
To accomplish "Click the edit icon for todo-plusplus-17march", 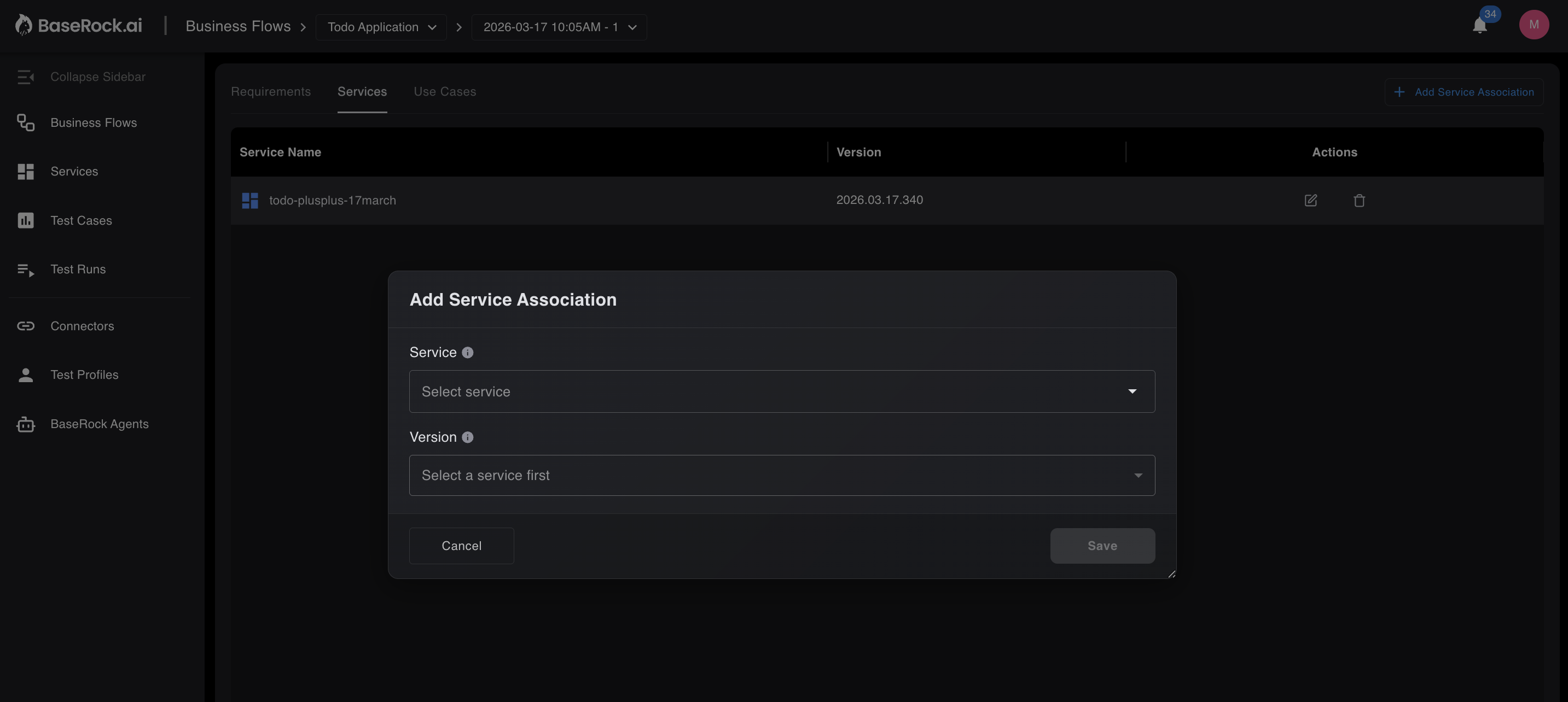I will 1310,201.
